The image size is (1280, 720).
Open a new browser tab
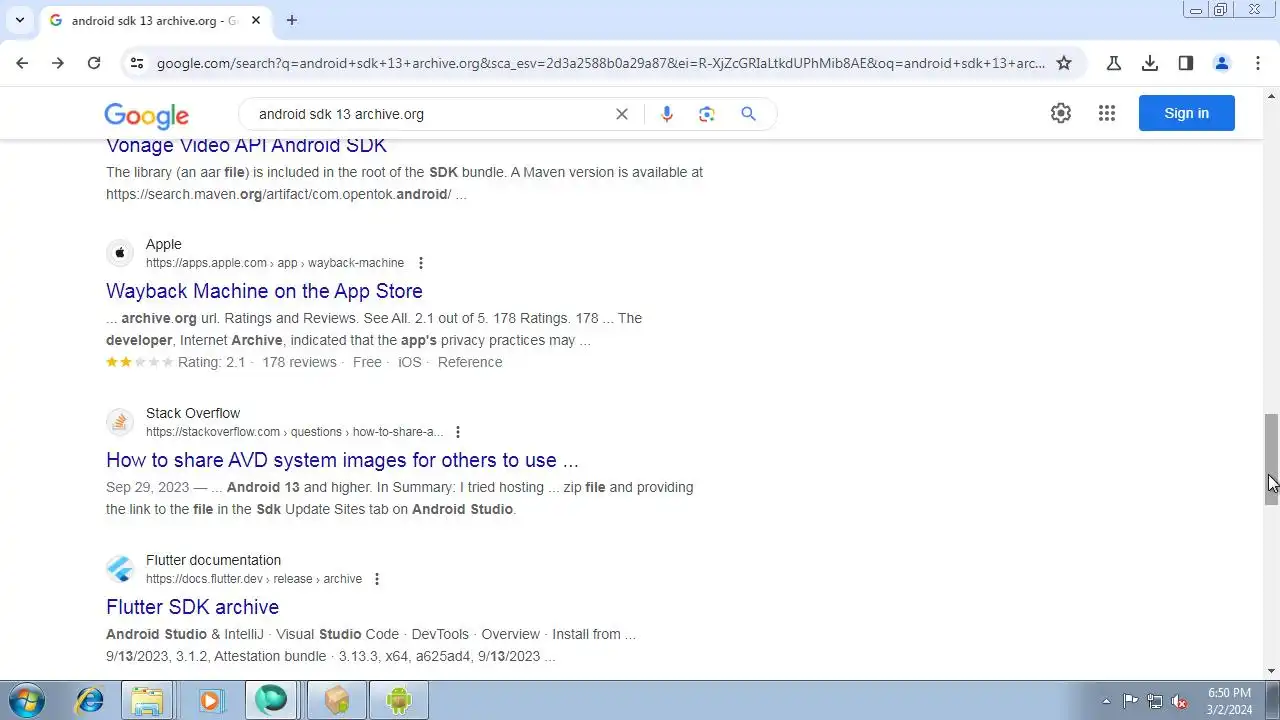click(x=292, y=20)
